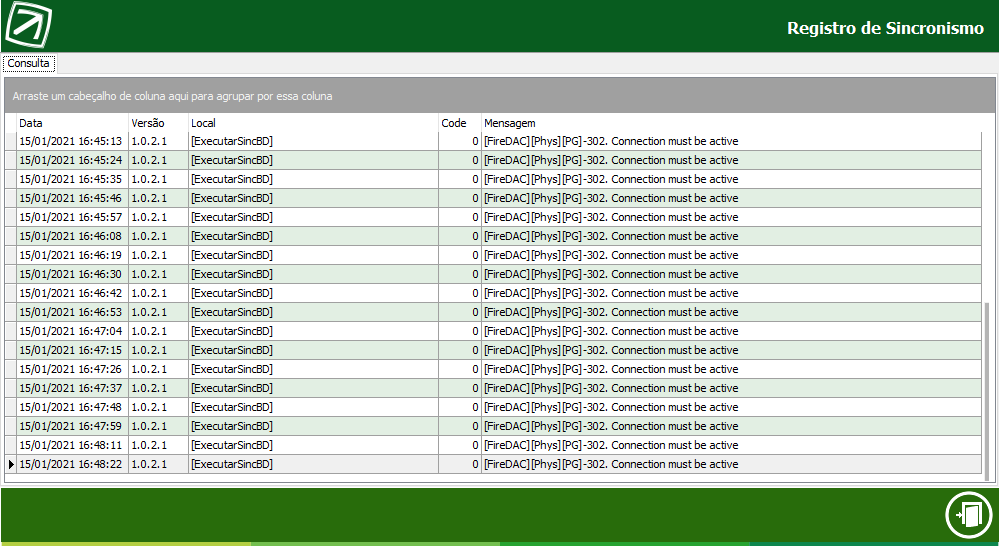Select the row dated 15/01/2021 16:47:59

pyautogui.click(x=493, y=426)
